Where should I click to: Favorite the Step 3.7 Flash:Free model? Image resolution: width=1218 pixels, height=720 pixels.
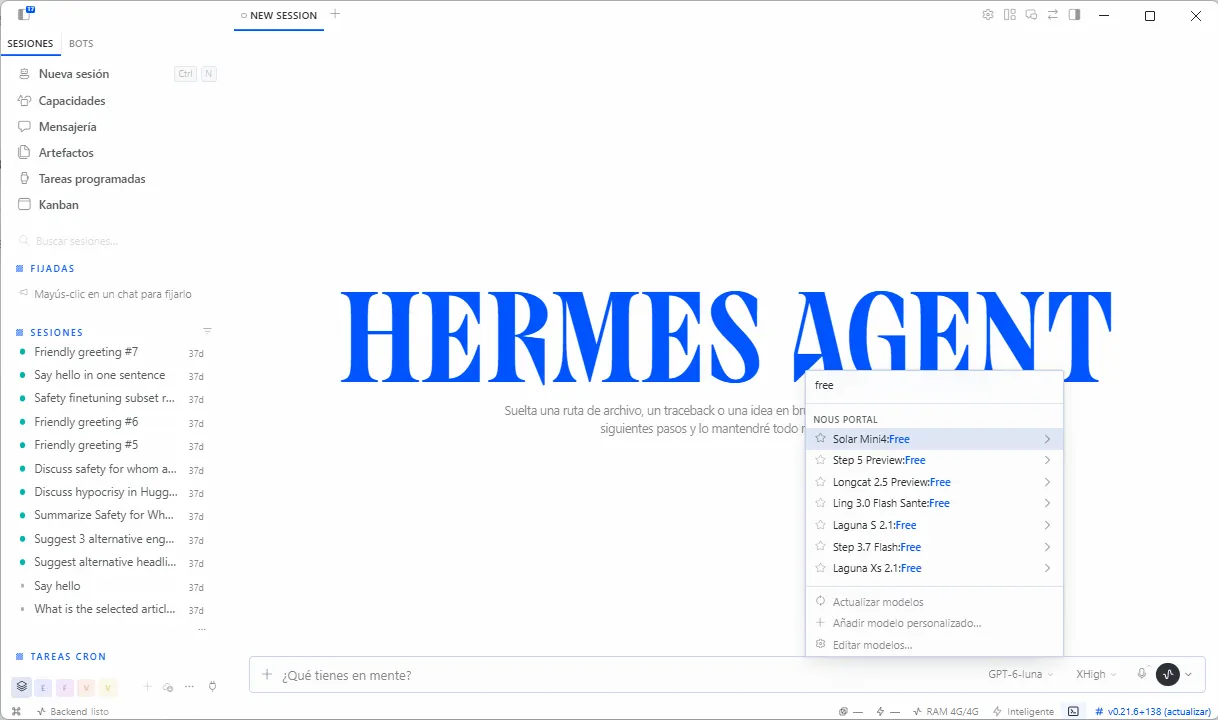click(x=821, y=547)
